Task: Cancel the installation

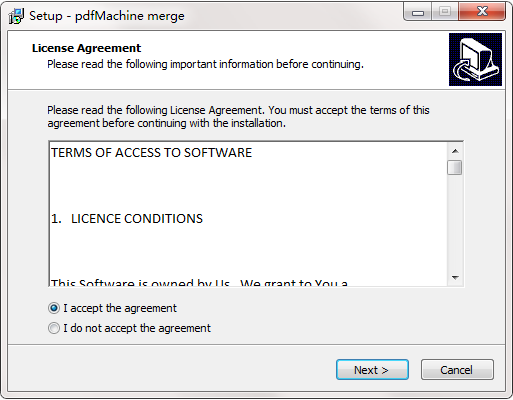Action: [457, 369]
